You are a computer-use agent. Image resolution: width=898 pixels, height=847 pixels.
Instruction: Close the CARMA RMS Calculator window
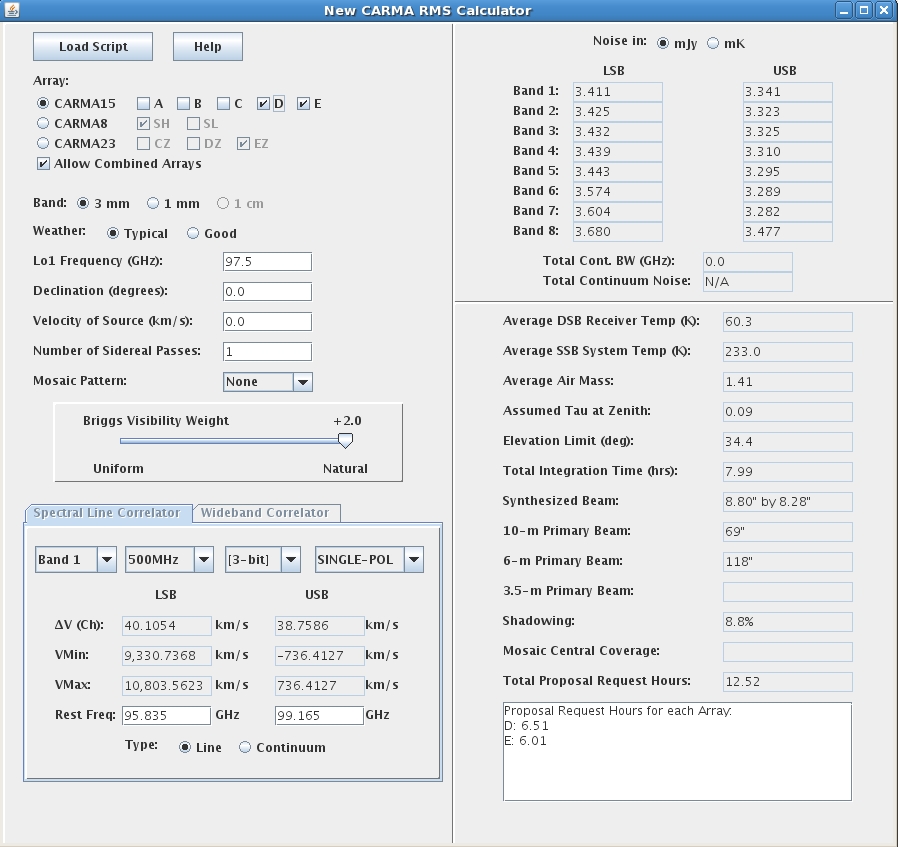coord(883,10)
